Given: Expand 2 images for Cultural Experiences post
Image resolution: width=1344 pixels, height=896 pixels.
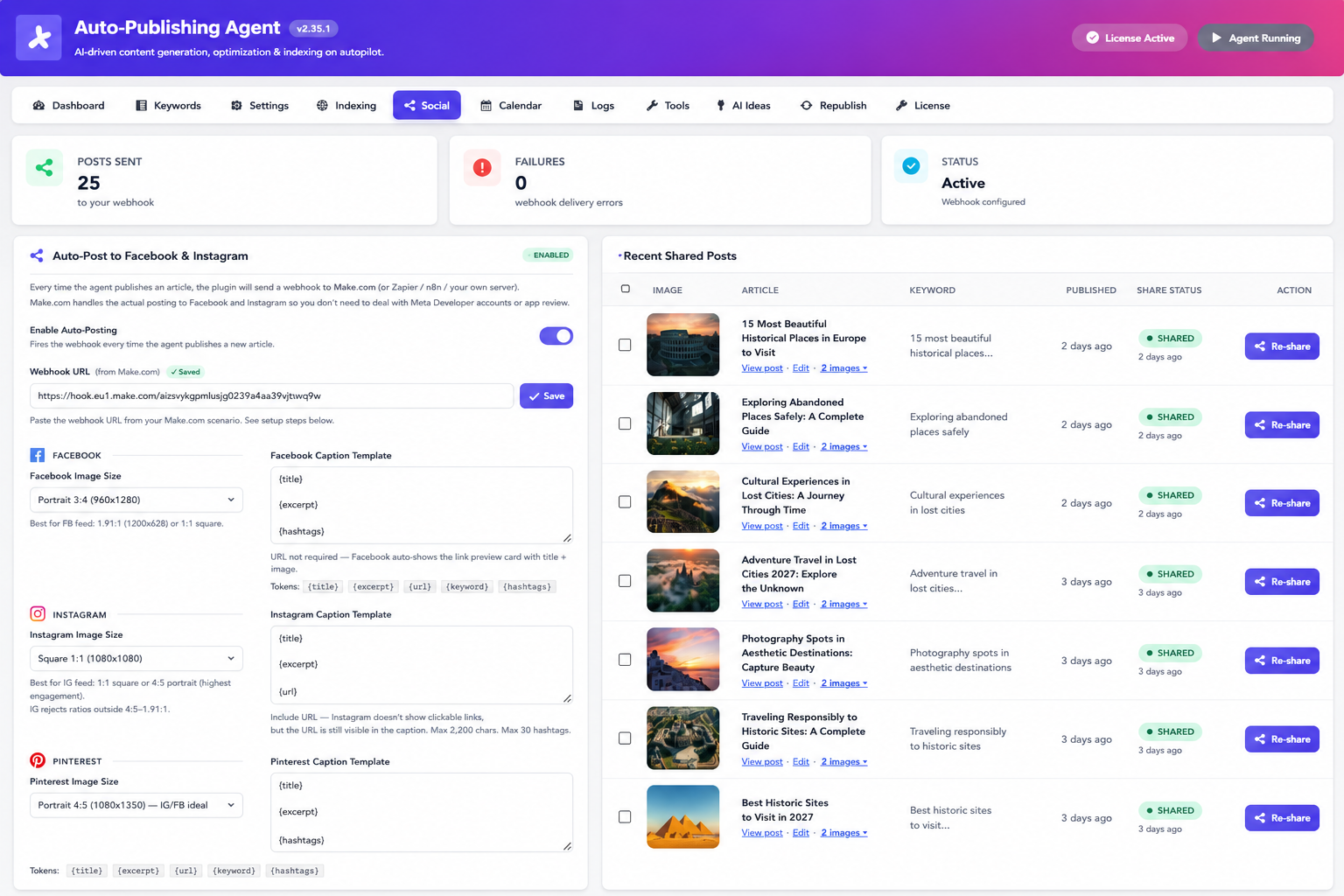Looking at the screenshot, I should pyautogui.click(x=843, y=526).
